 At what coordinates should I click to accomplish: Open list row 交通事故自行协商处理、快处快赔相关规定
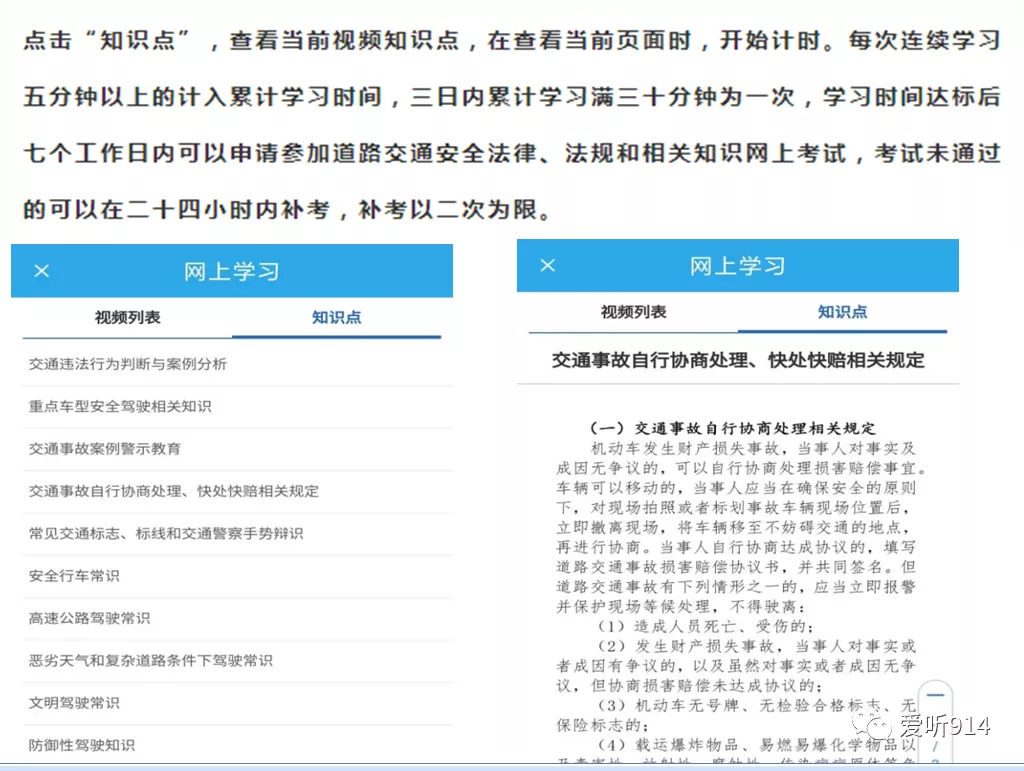pos(238,491)
